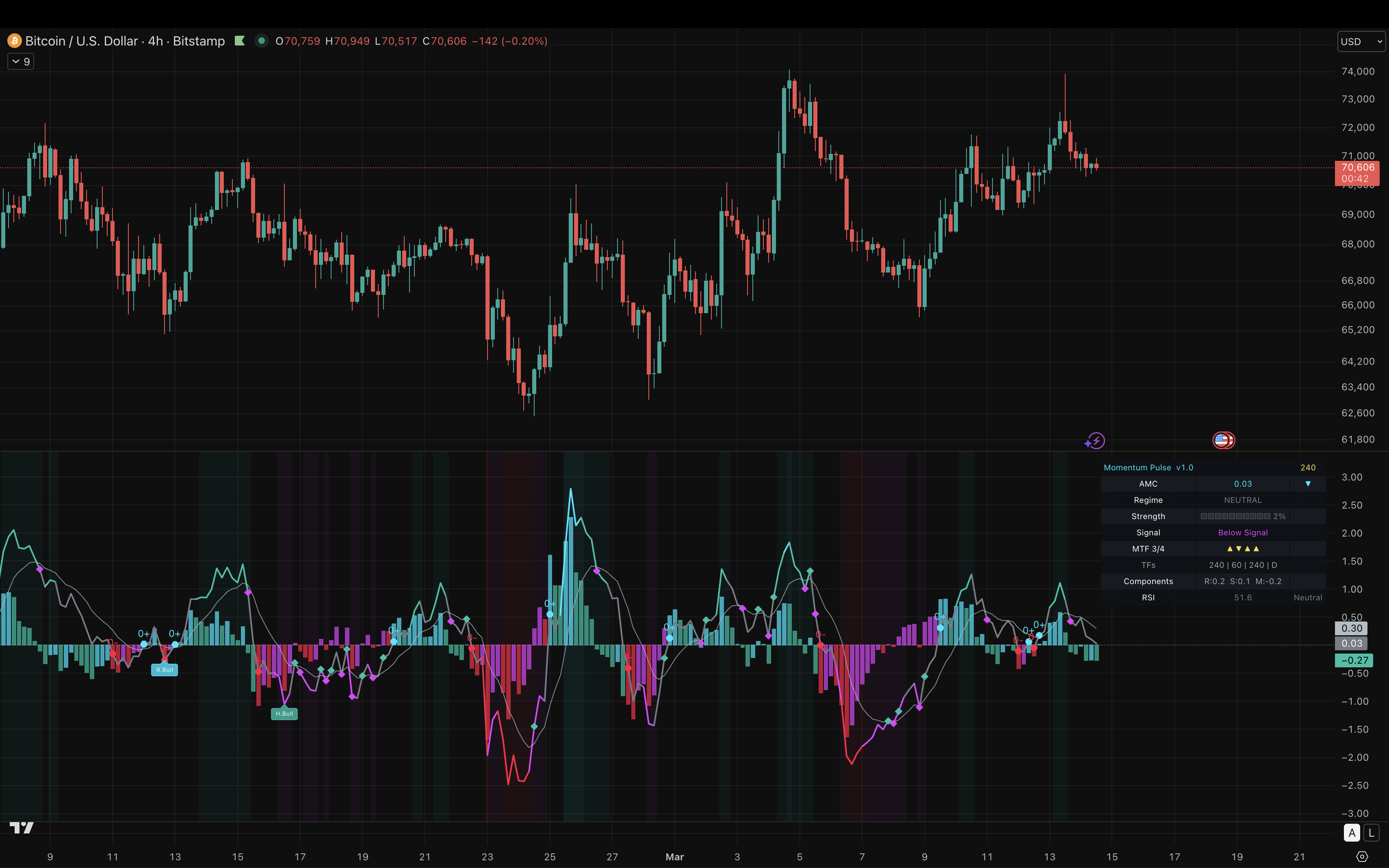Open the 240 timeframe selector in Momentum Pulse

pyautogui.click(x=1309, y=467)
